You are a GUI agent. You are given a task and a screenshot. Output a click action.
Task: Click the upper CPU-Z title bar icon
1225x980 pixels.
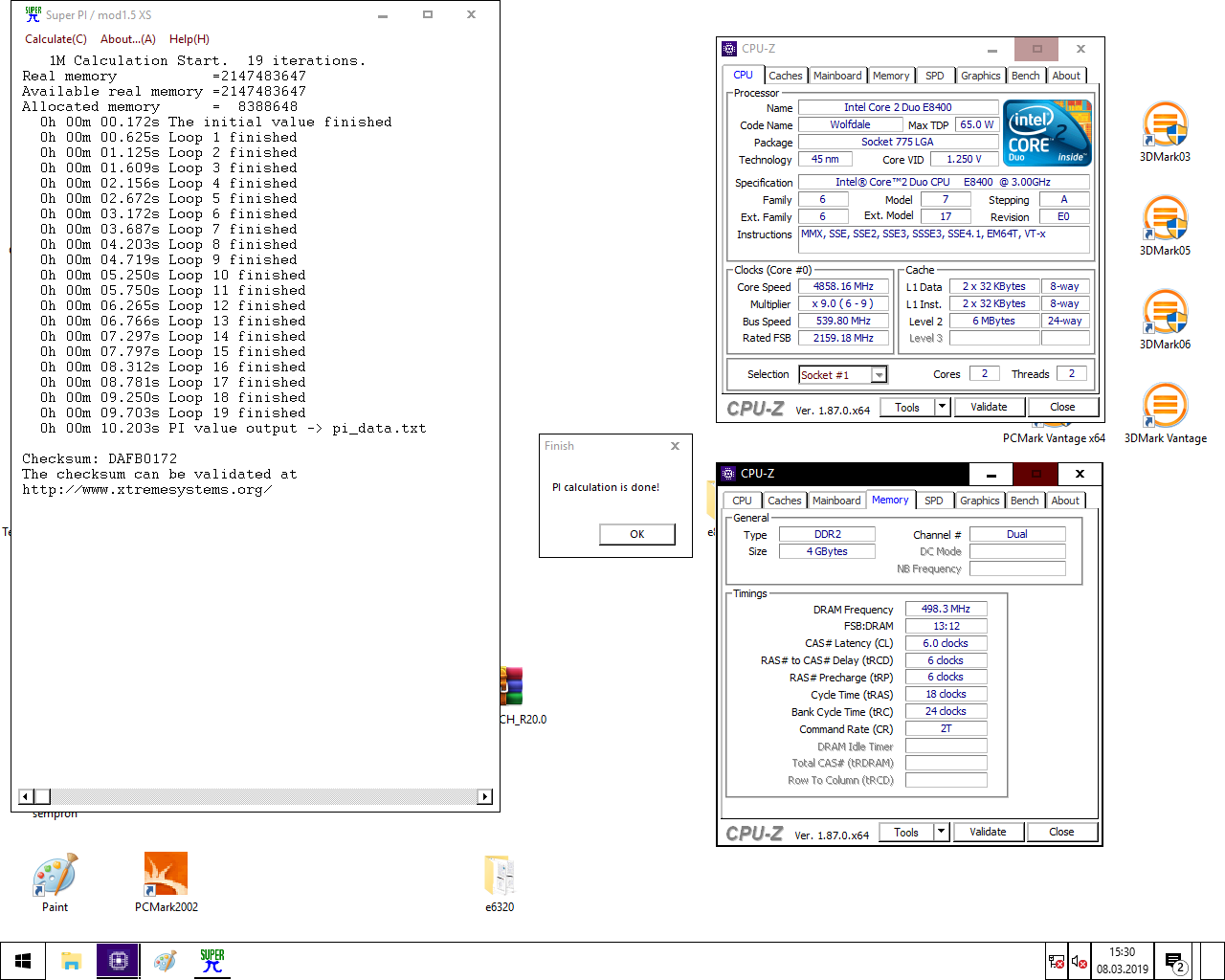point(729,48)
